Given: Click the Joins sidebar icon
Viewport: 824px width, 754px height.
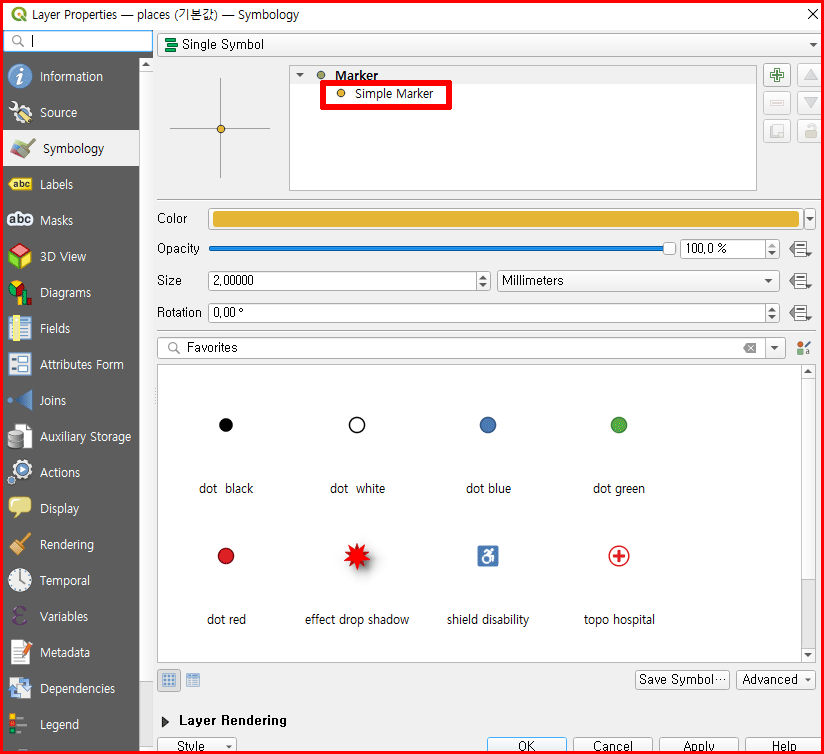Looking at the screenshot, I should (x=20, y=400).
